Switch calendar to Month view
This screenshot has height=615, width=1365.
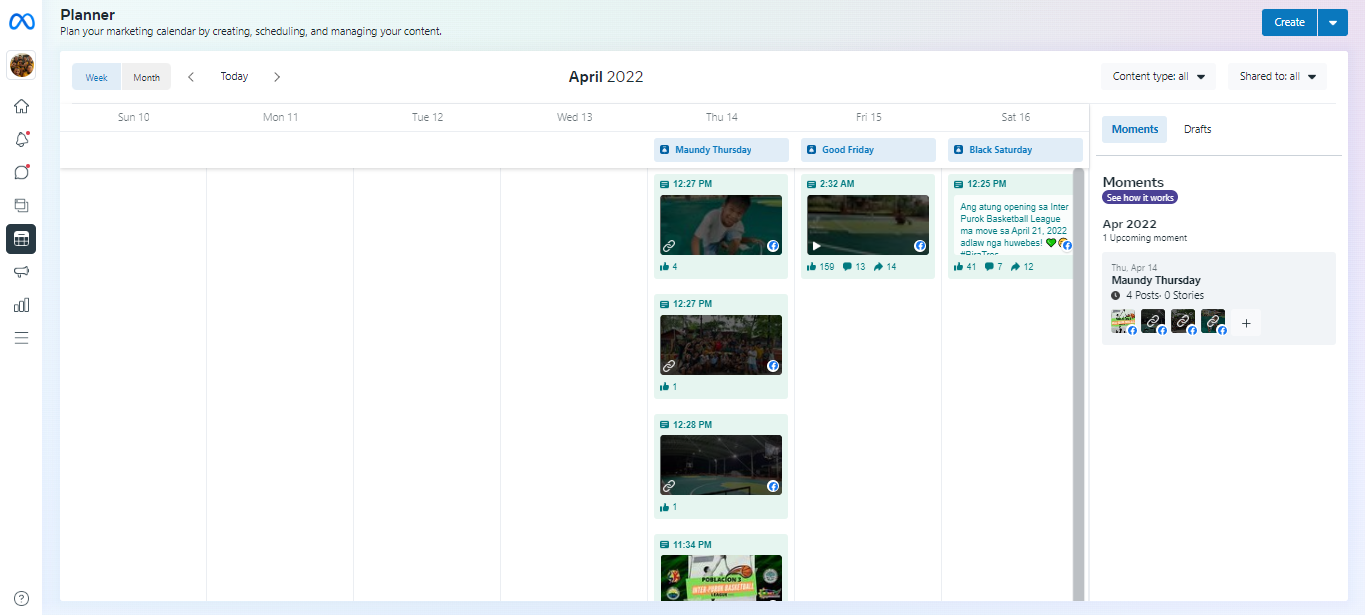tap(146, 77)
